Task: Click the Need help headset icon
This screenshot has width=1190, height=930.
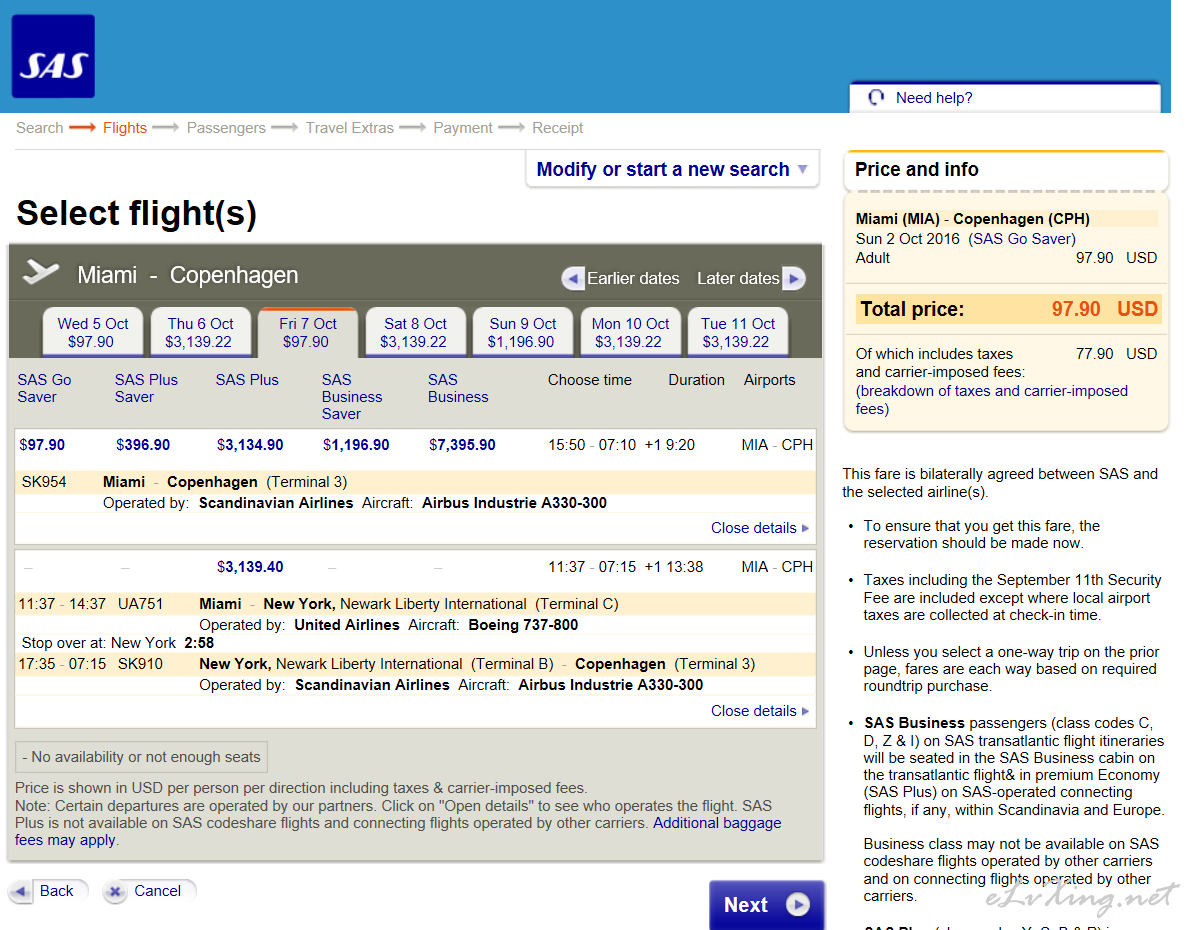Action: click(877, 97)
